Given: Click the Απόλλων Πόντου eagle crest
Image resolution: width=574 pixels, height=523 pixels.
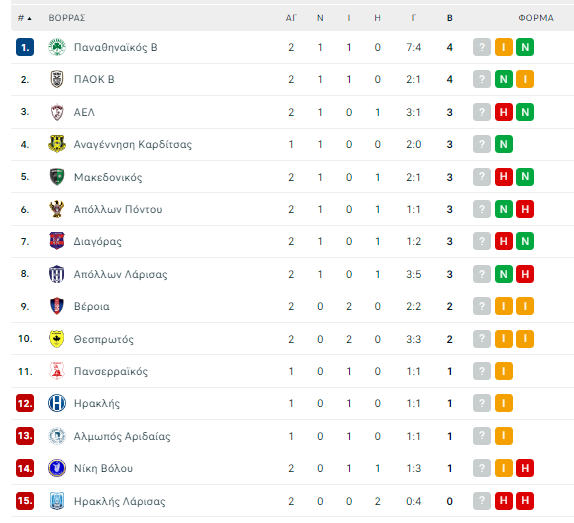Looking at the screenshot, I should point(57,209).
